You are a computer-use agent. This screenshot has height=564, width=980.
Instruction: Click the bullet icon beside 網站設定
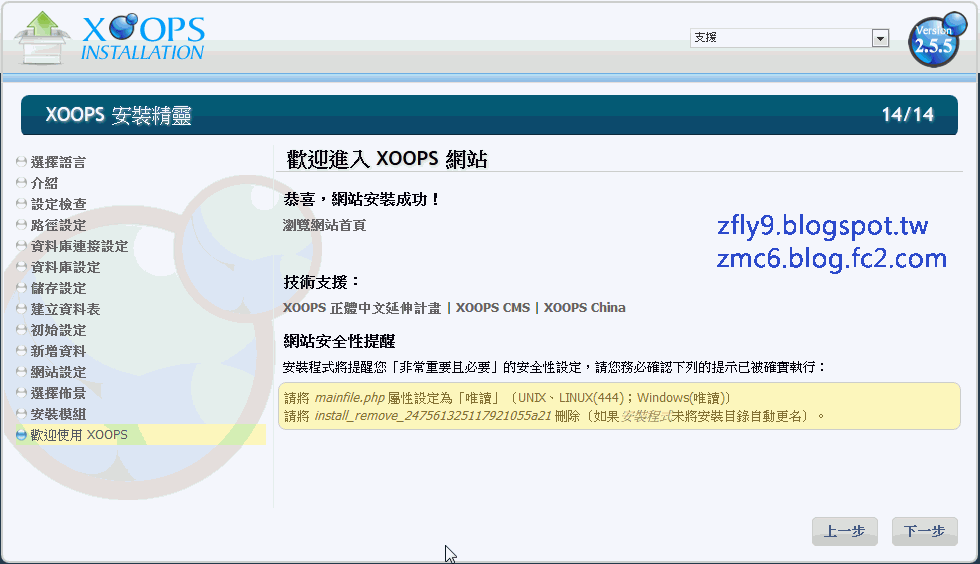pos(21,371)
